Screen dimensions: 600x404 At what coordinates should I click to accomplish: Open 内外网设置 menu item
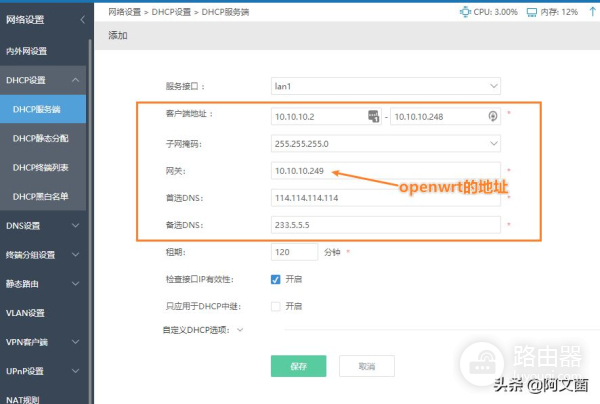(43, 51)
